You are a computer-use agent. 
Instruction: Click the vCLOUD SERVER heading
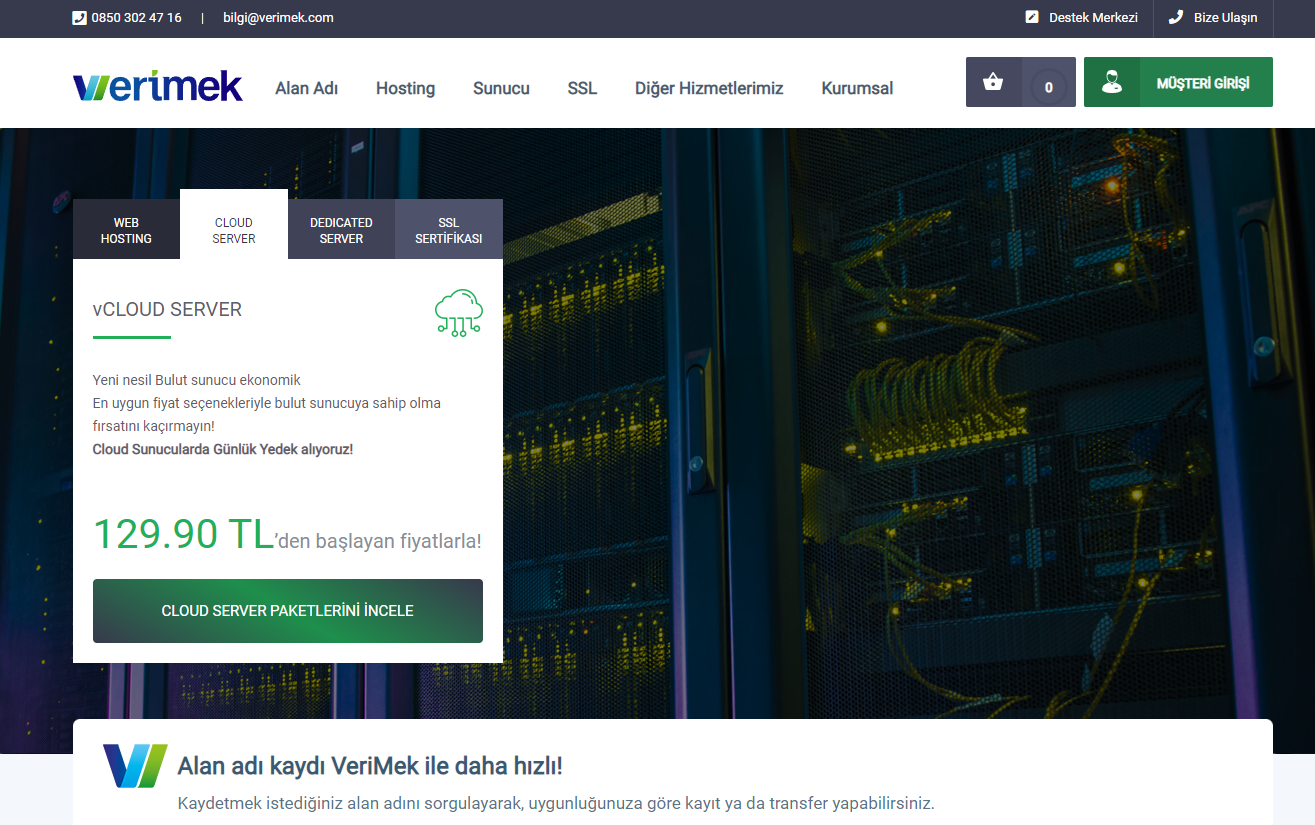point(167,310)
